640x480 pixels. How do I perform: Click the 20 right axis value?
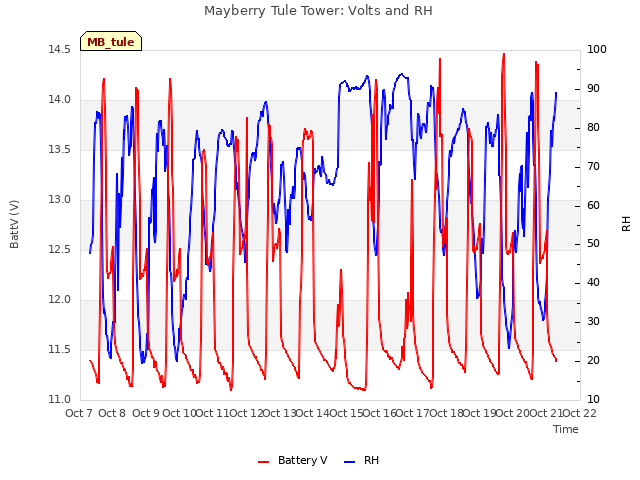tap(593, 360)
